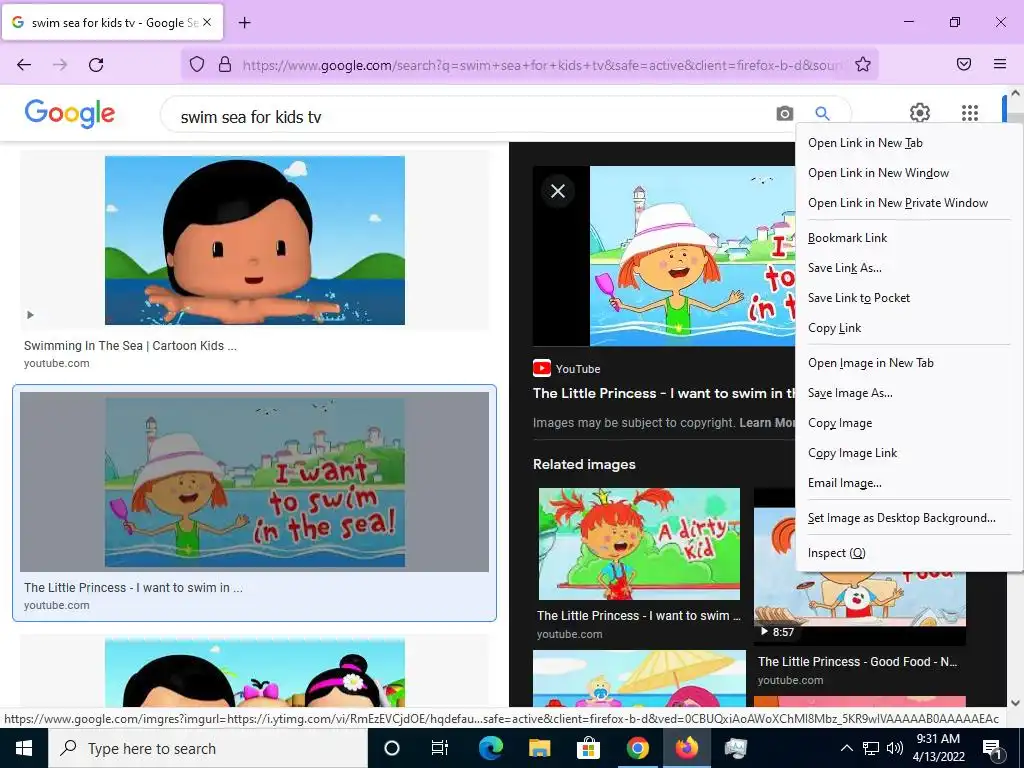
Task: Open a new browser tab
Action: (x=244, y=23)
